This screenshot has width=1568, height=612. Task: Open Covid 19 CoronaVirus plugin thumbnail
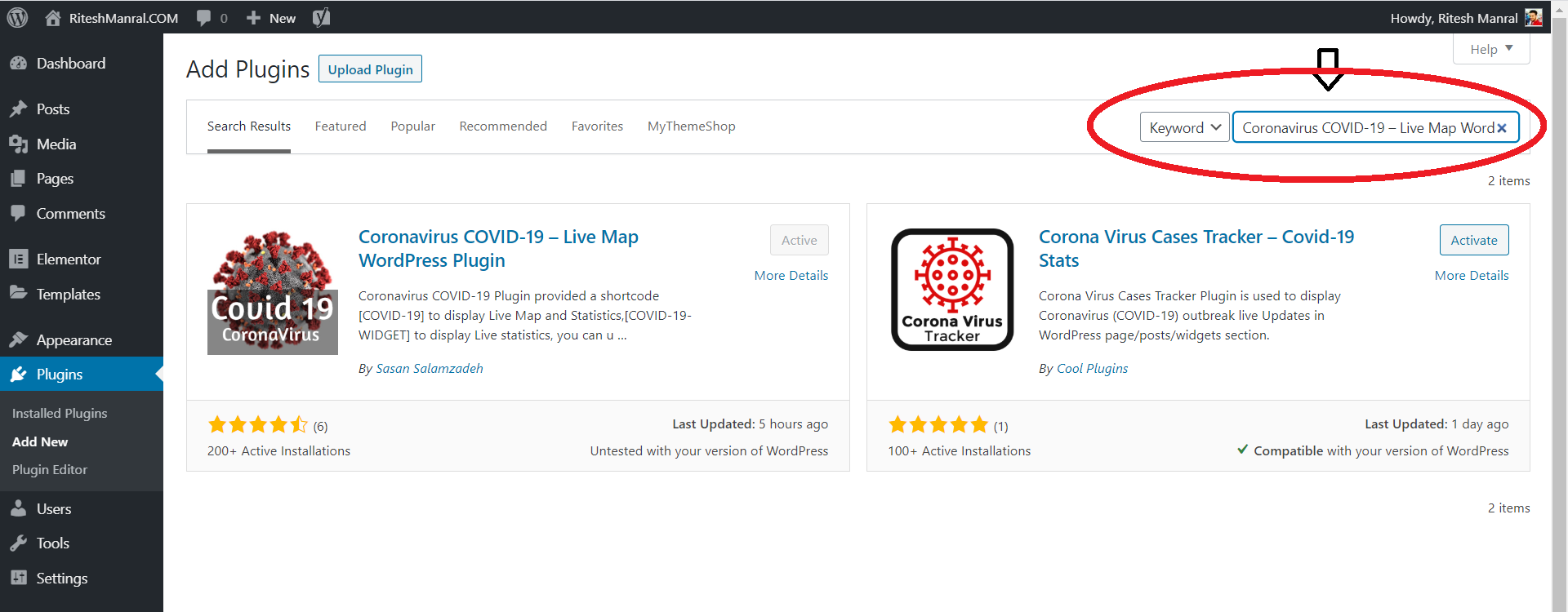pos(273,291)
